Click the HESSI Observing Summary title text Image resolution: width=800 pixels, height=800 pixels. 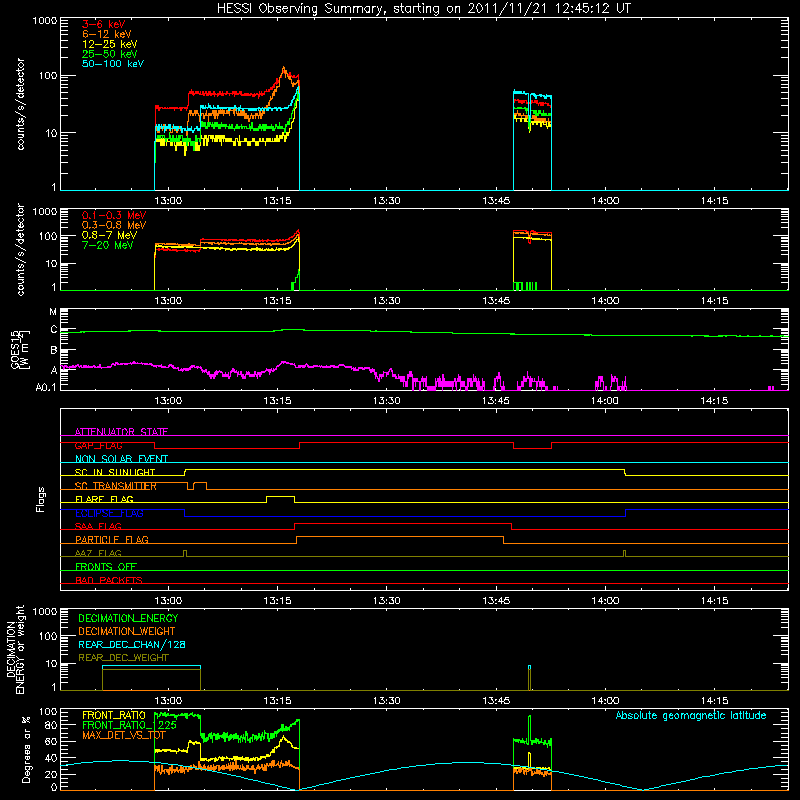[424, 9]
